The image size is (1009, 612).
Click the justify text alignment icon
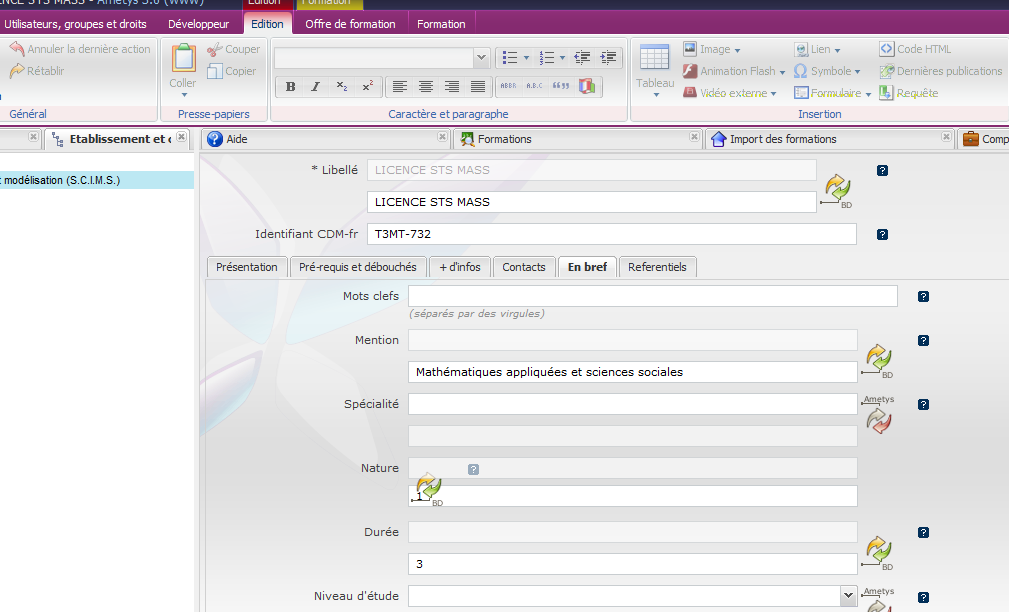[478, 87]
